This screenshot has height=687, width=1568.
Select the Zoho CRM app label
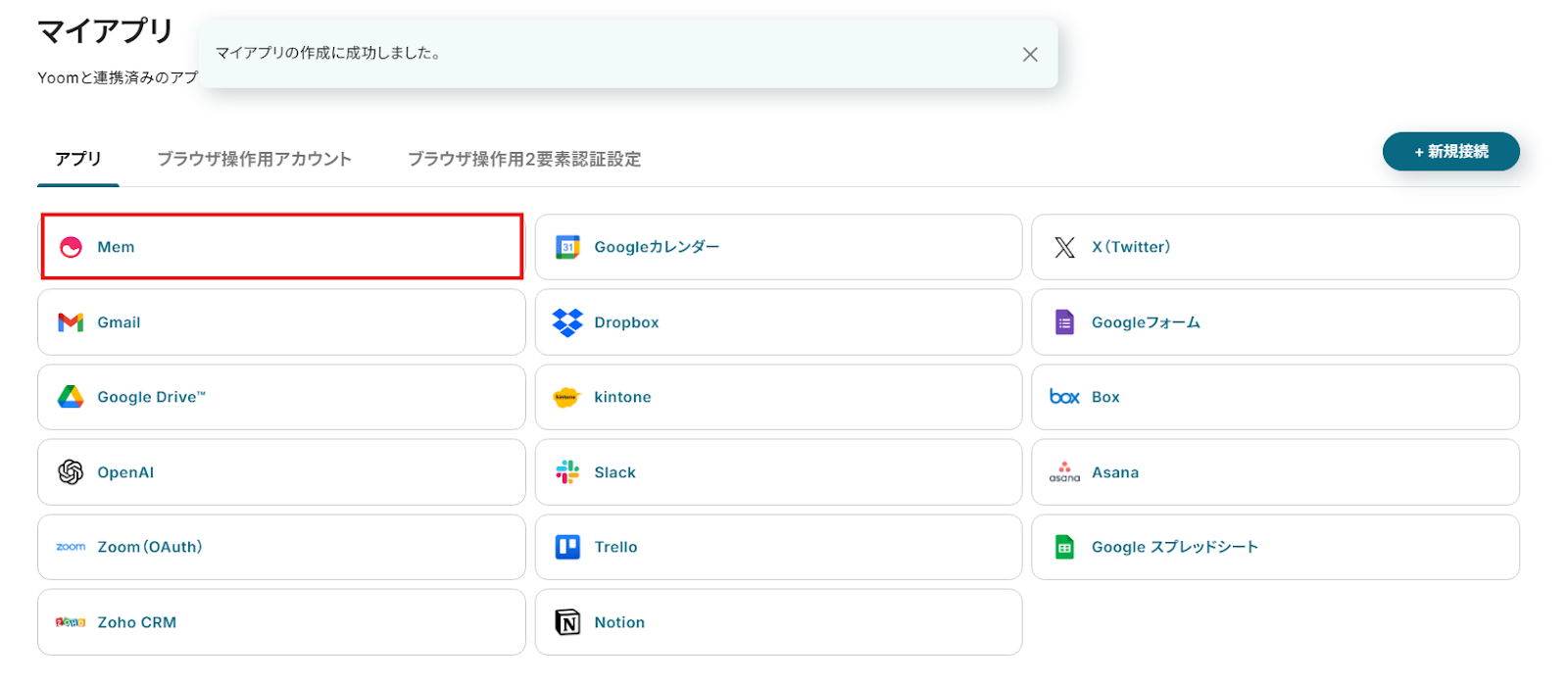click(137, 622)
